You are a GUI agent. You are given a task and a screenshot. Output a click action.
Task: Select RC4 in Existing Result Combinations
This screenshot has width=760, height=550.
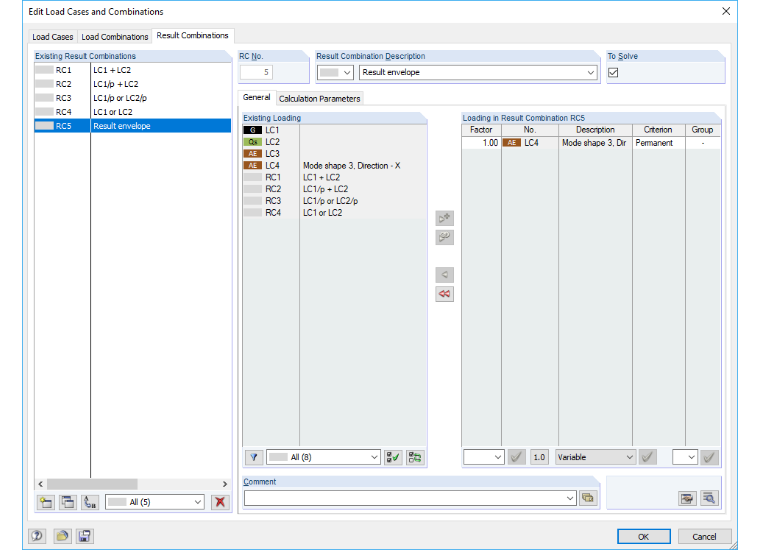(132, 112)
